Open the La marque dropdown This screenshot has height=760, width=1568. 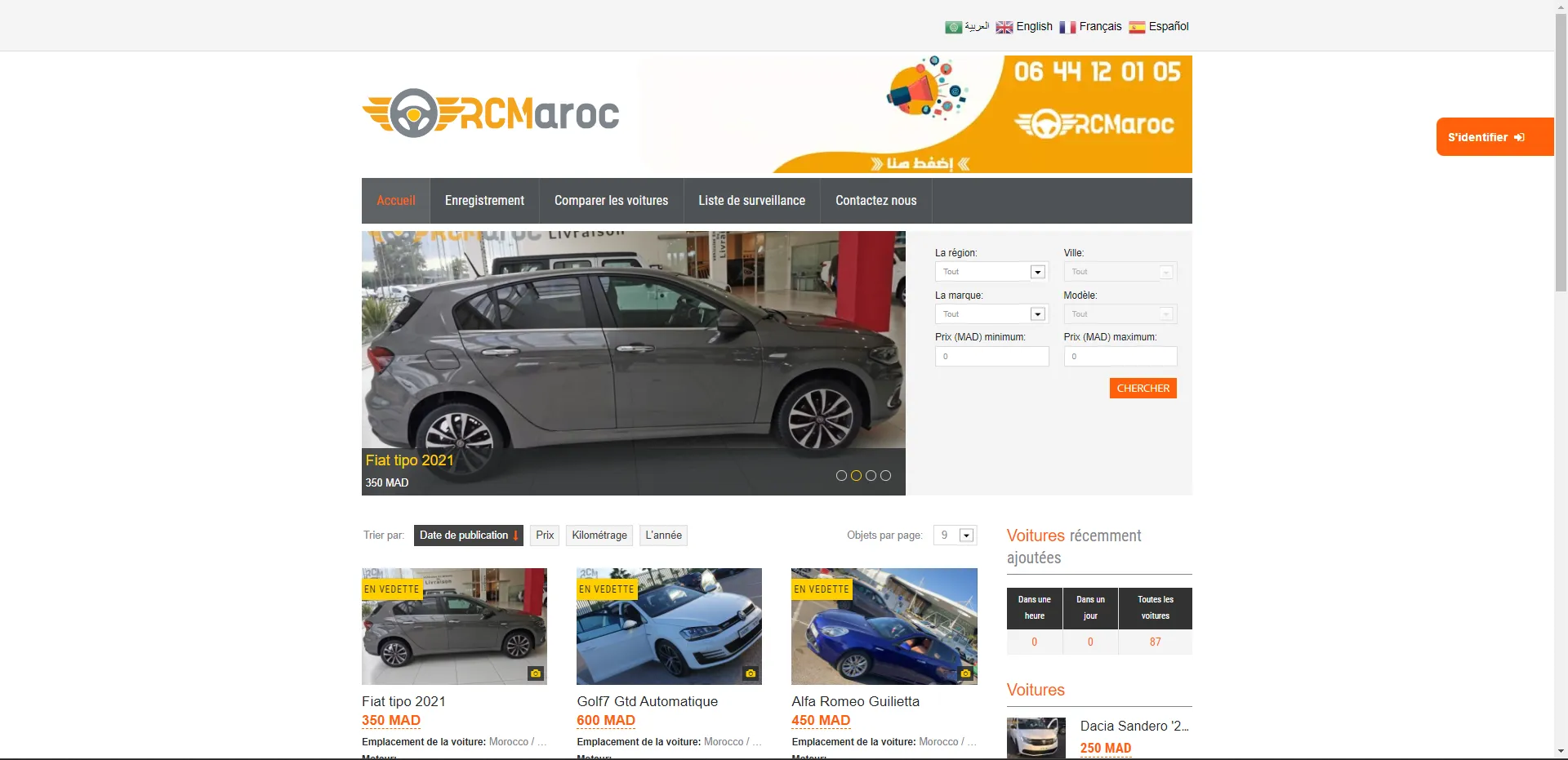(x=991, y=314)
